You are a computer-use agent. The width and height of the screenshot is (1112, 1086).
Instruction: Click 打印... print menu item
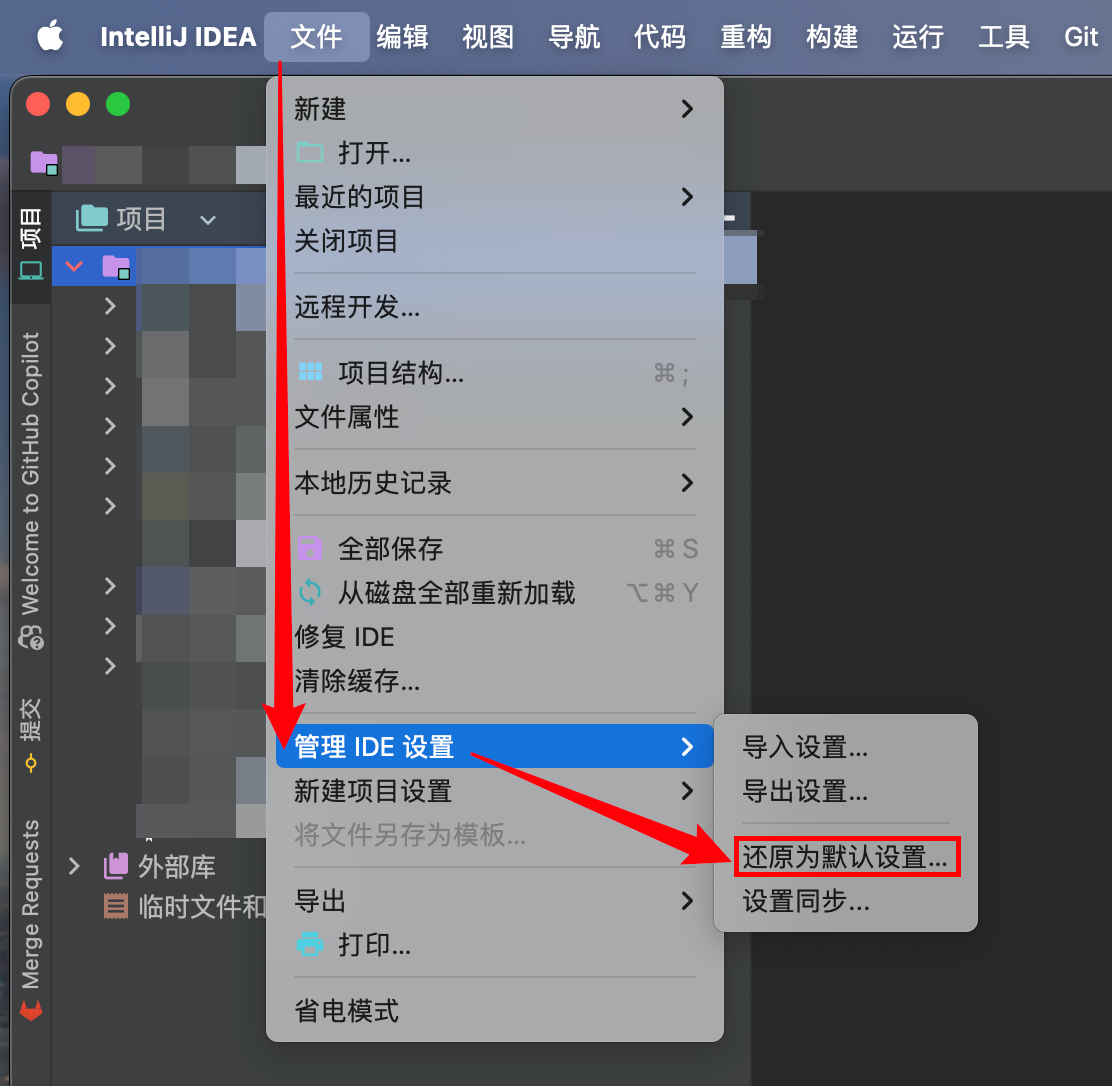374,945
